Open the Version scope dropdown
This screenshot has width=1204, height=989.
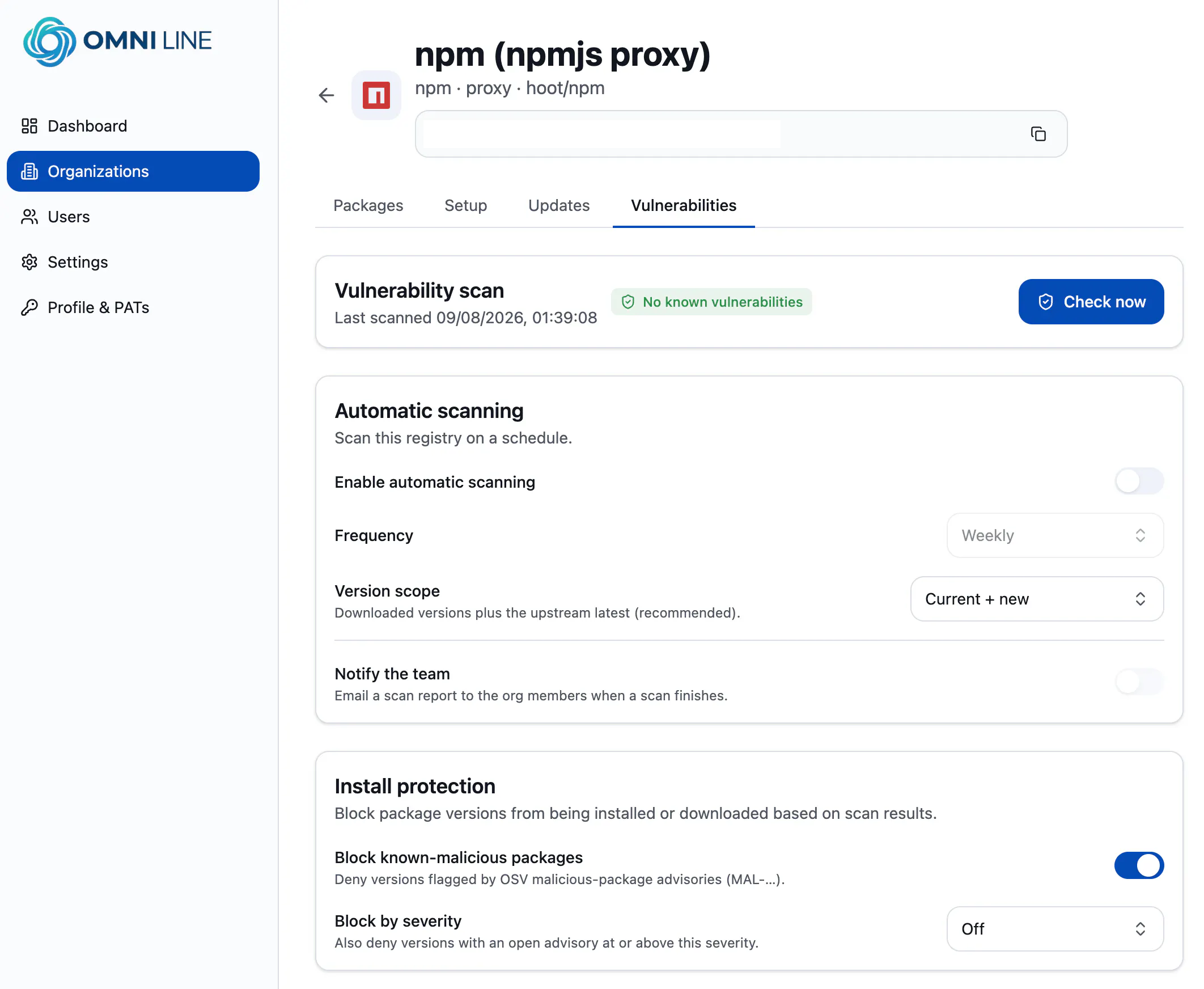point(1037,599)
